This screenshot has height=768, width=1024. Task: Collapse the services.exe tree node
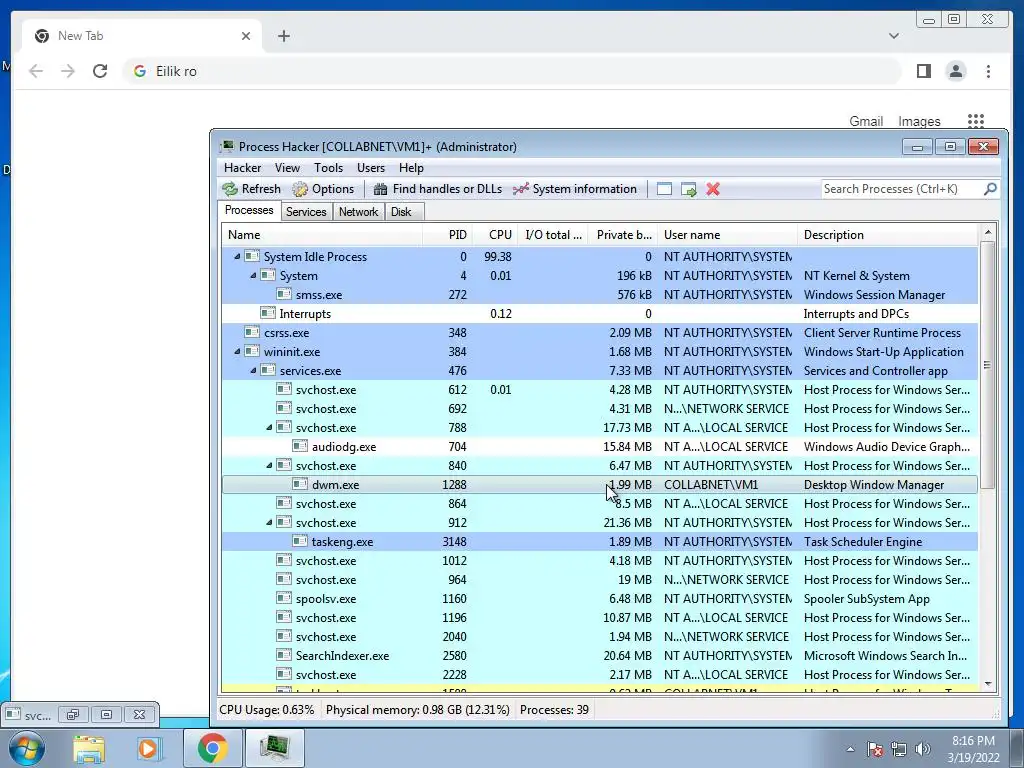coord(253,370)
